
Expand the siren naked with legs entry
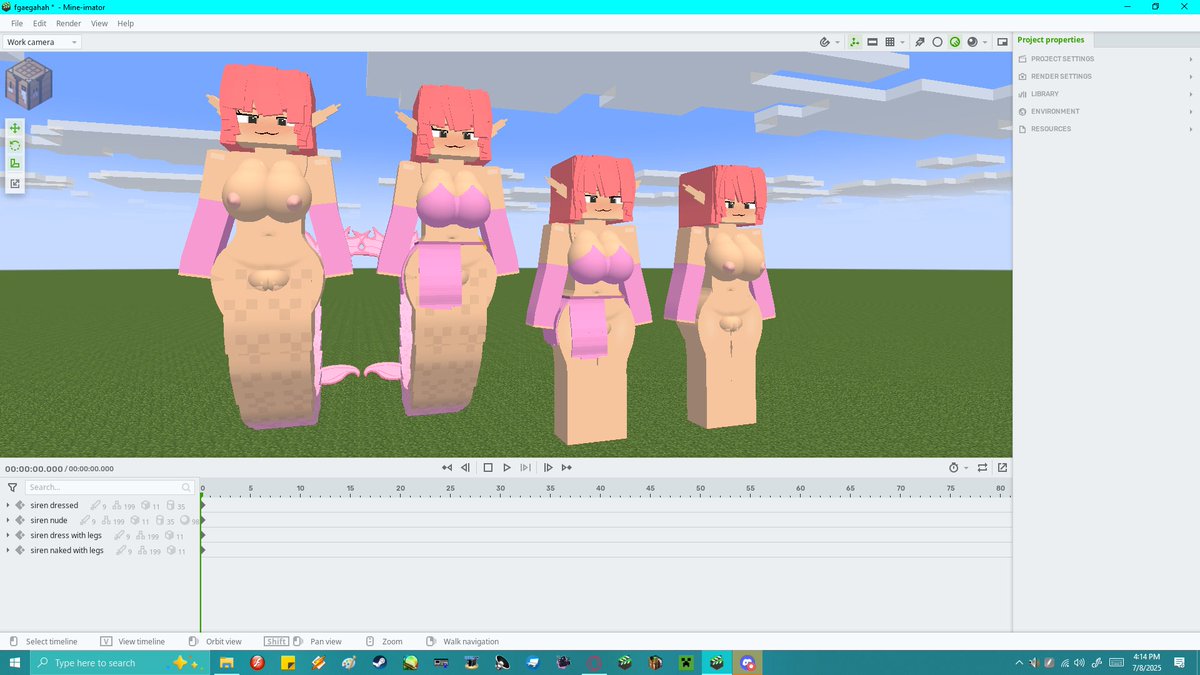pyautogui.click(x=8, y=550)
